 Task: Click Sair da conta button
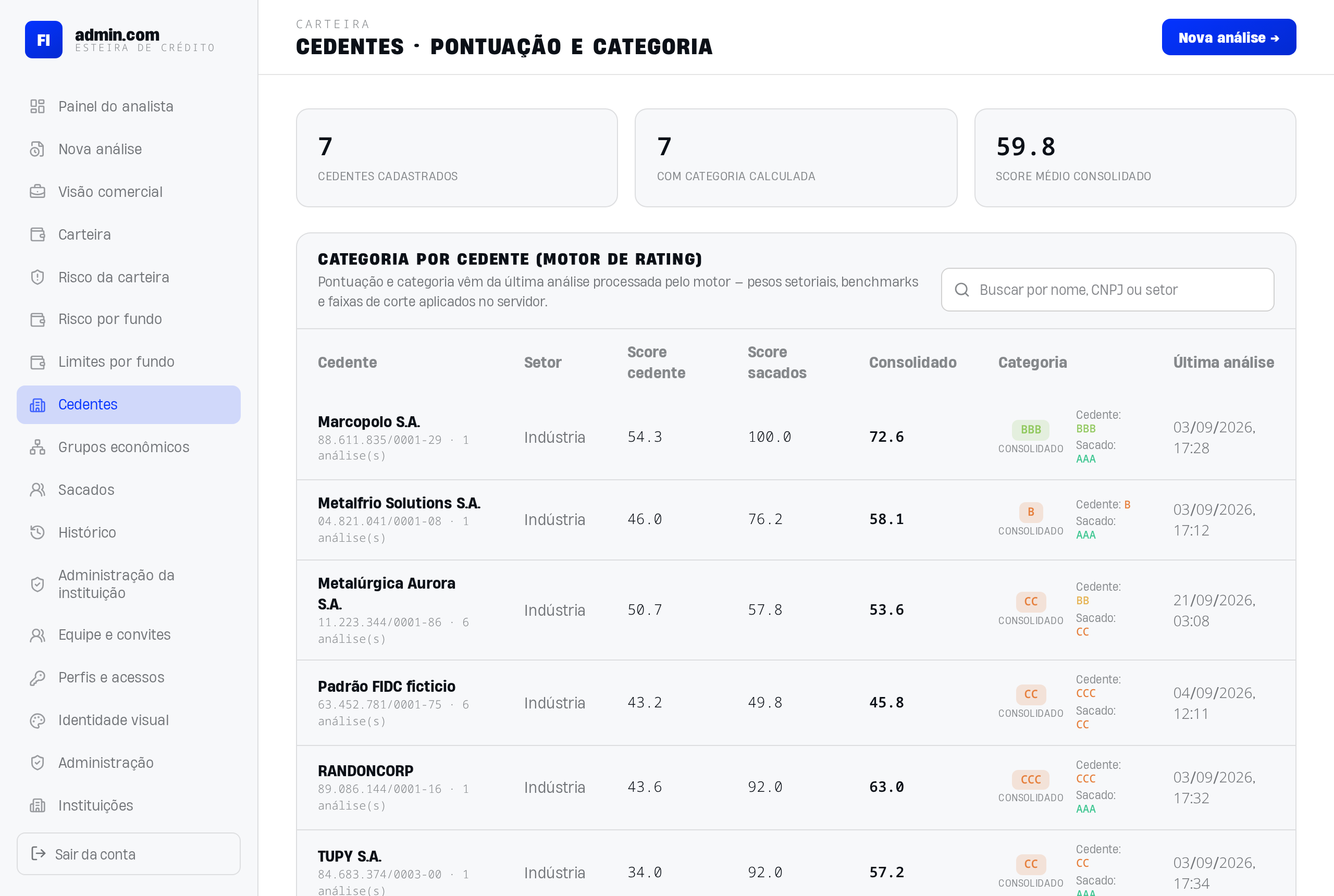click(129, 854)
